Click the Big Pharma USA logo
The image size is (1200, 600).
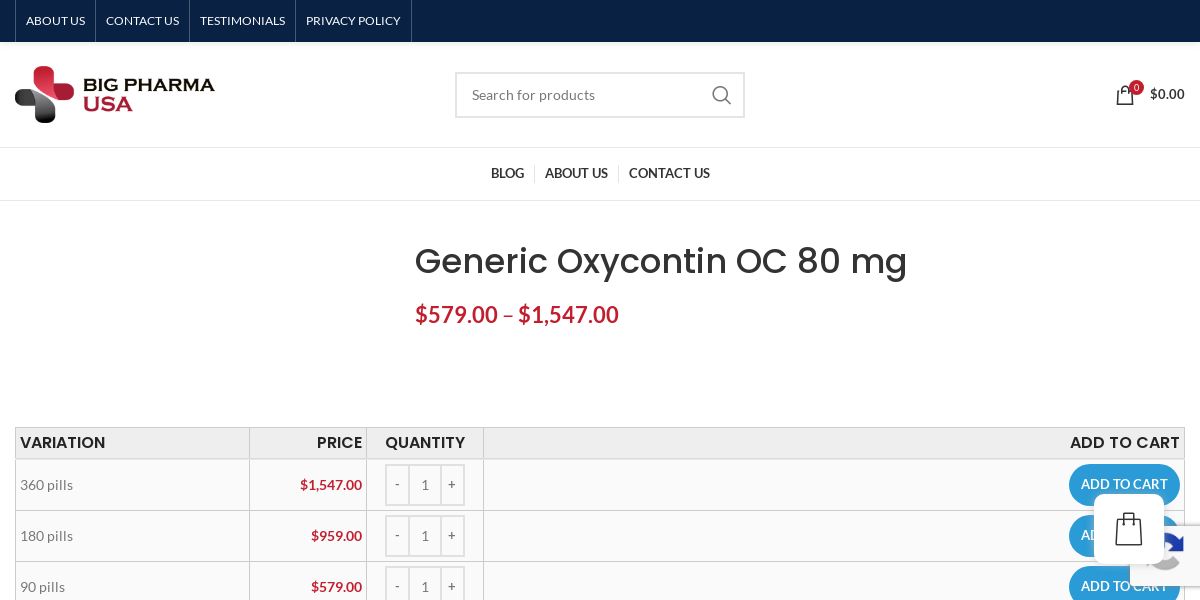pyautogui.click(x=115, y=94)
